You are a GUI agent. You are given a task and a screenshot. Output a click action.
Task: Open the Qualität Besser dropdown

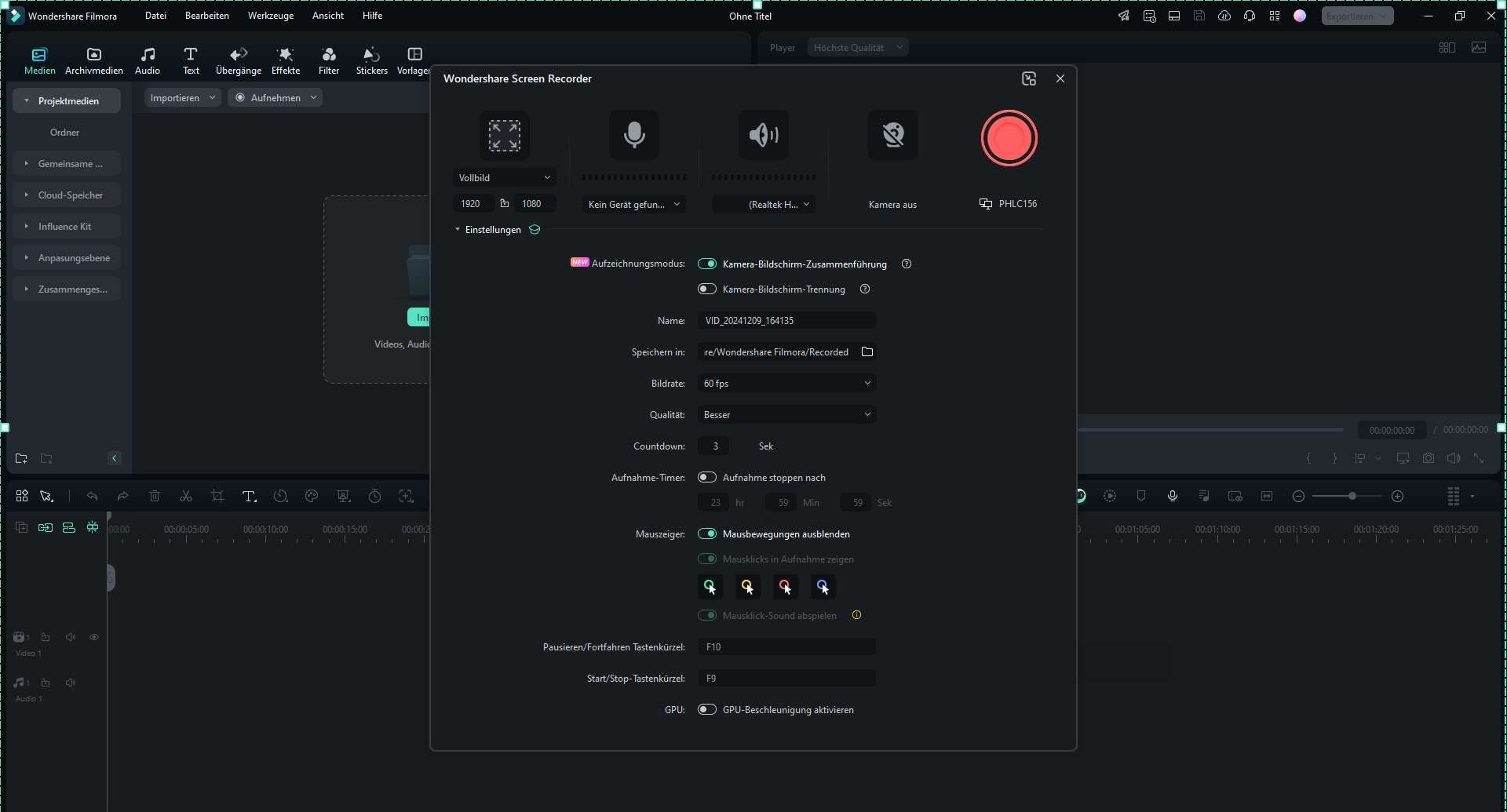(787, 414)
